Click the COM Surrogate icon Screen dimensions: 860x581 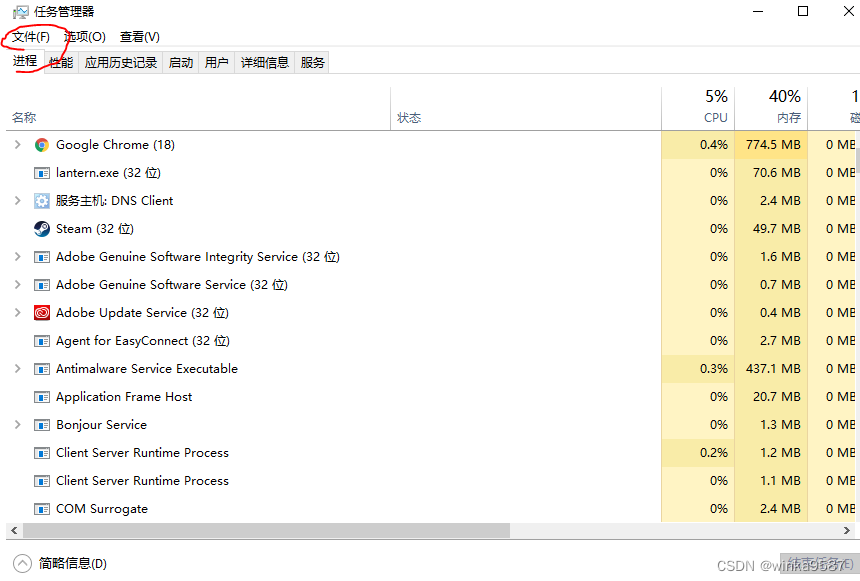pos(42,509)
